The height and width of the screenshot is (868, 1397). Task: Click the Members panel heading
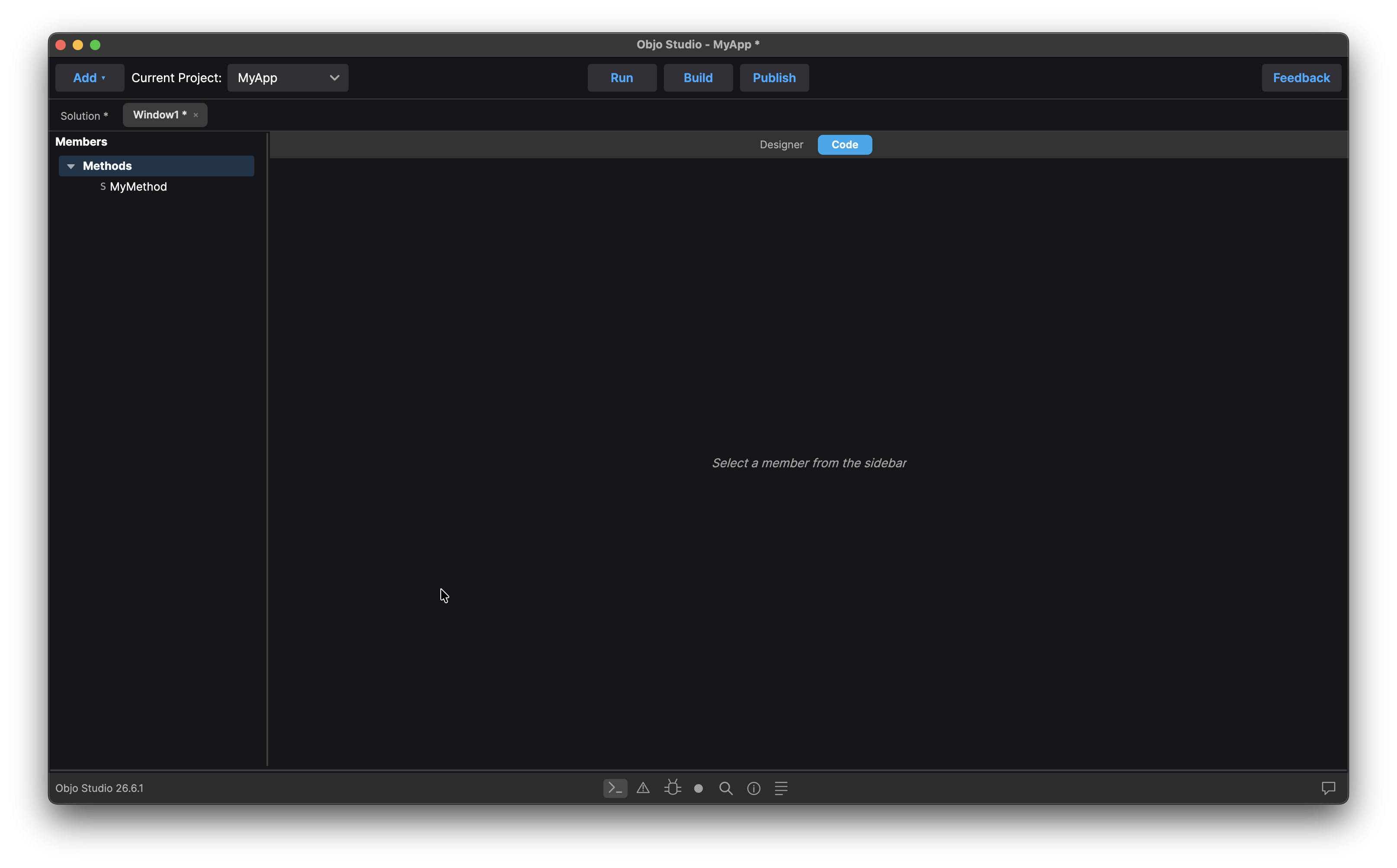[81, 142]
